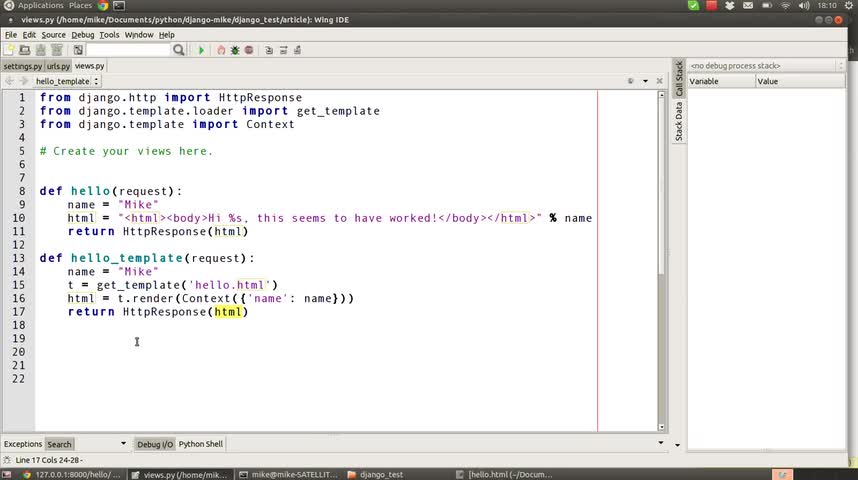Viewport: 858px width, 480px height.
Task: Click the toolbar search input field
Action: [x=129, y=50]
